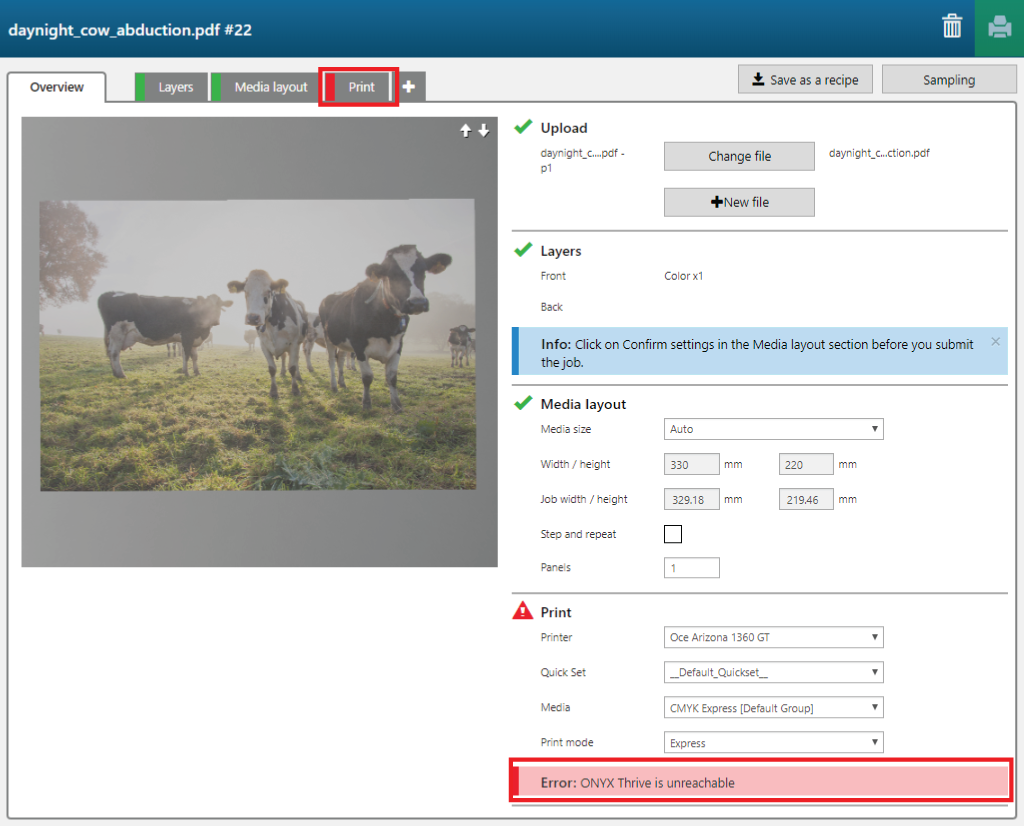The image size is (1024, 826).
Task: Switch to the Overview tab
Action: (x=57, y=87)
